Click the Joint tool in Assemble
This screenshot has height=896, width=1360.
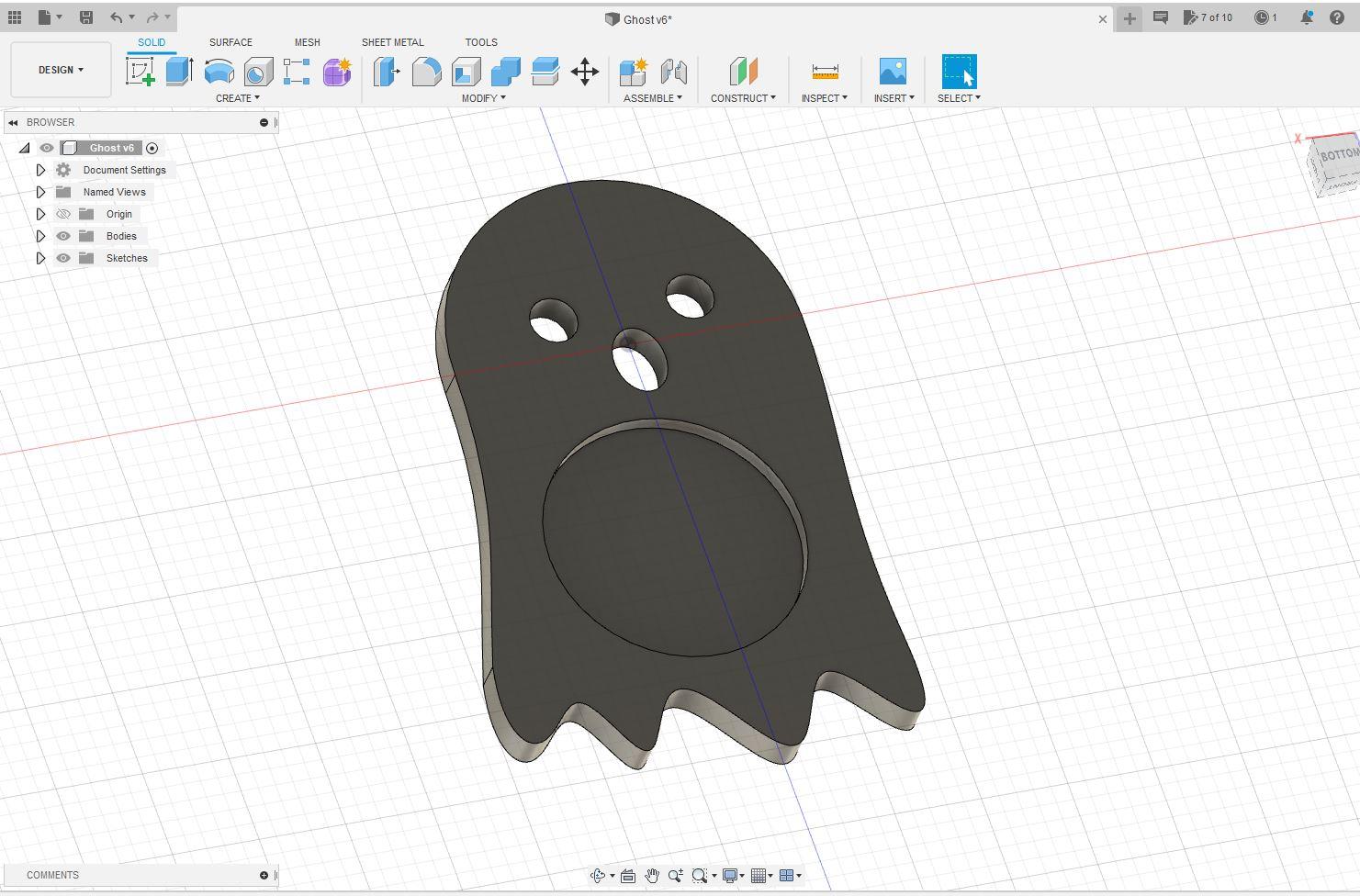[x=674, y=72]
